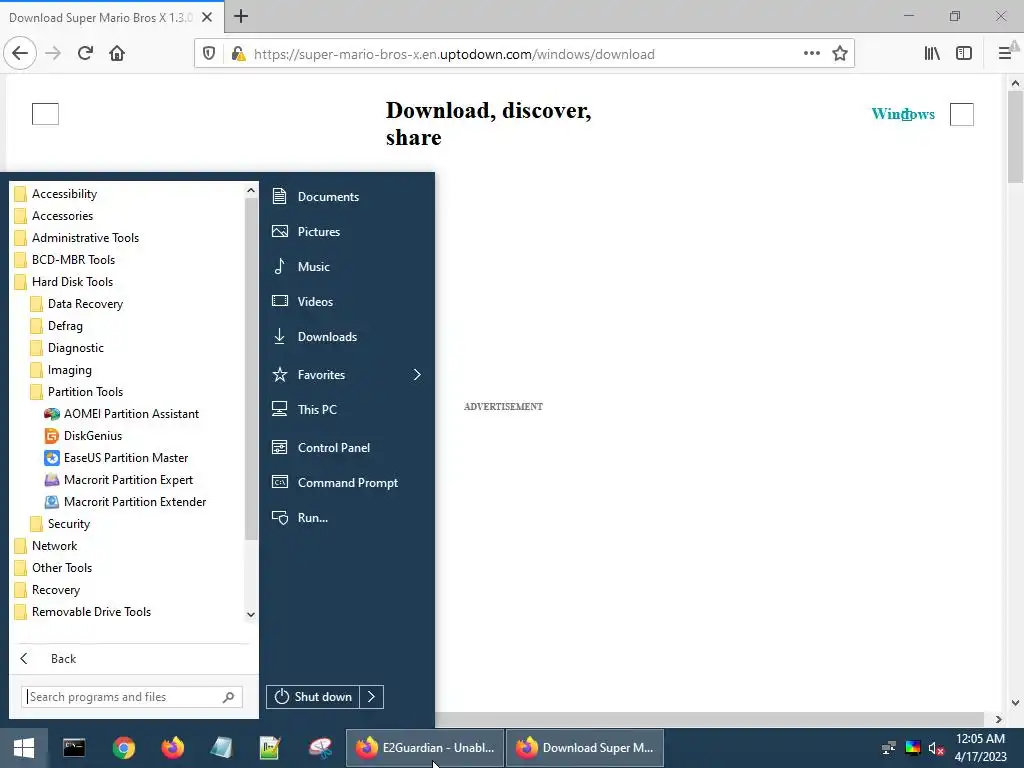Go to the Firefox home page
This screenshot has width=1024, height=768.
[117, 54]
